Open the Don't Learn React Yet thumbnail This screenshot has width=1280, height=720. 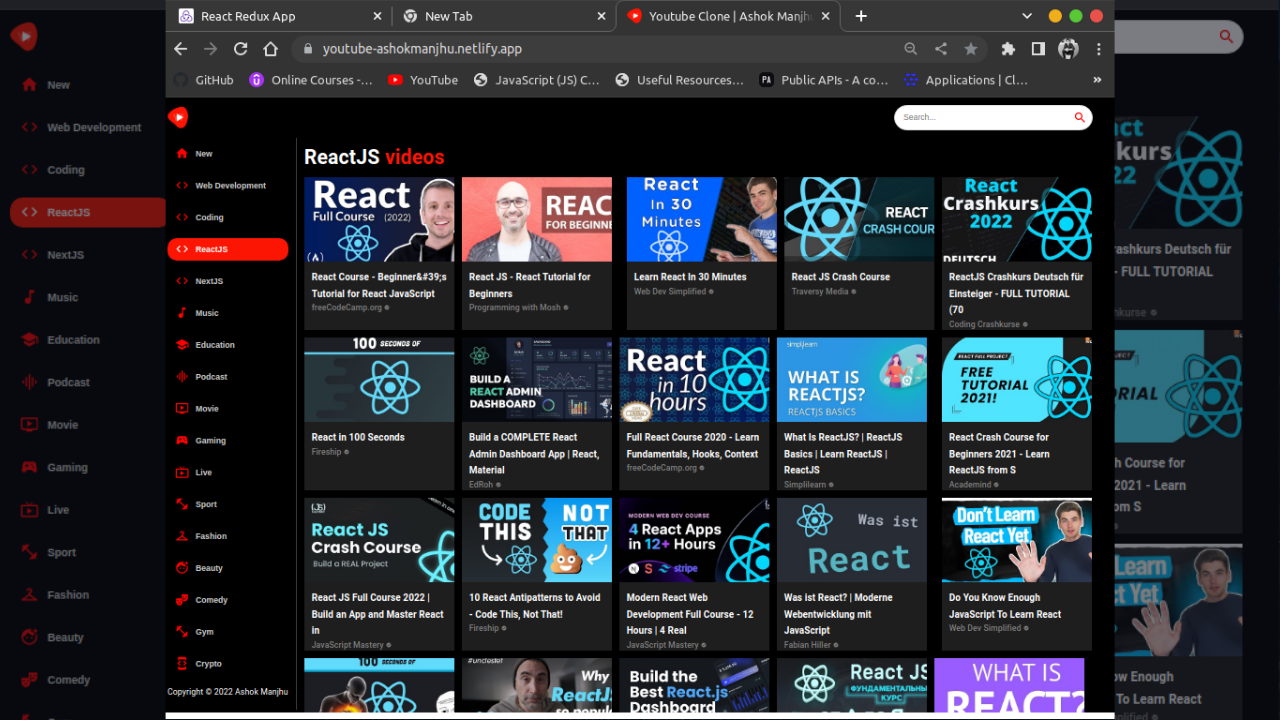[1017, 540]
